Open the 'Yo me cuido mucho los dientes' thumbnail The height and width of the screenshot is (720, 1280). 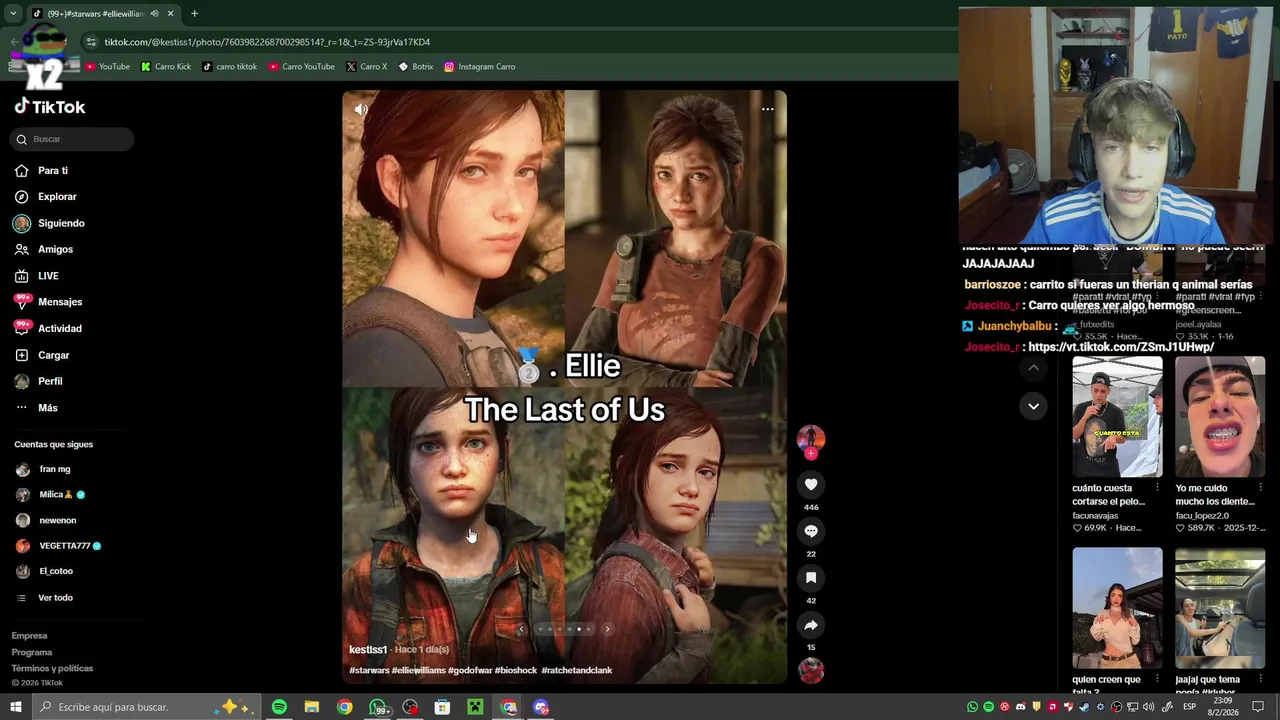tap(1220, 417)
